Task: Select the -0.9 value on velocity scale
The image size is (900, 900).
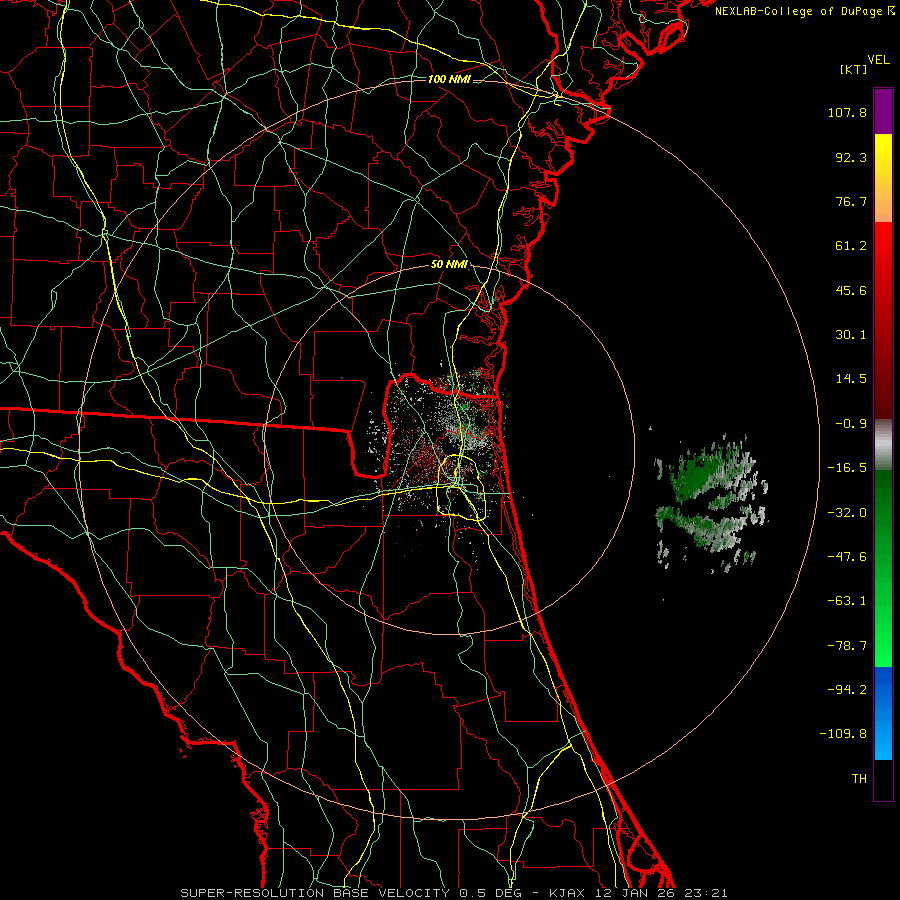Action: 851,424
